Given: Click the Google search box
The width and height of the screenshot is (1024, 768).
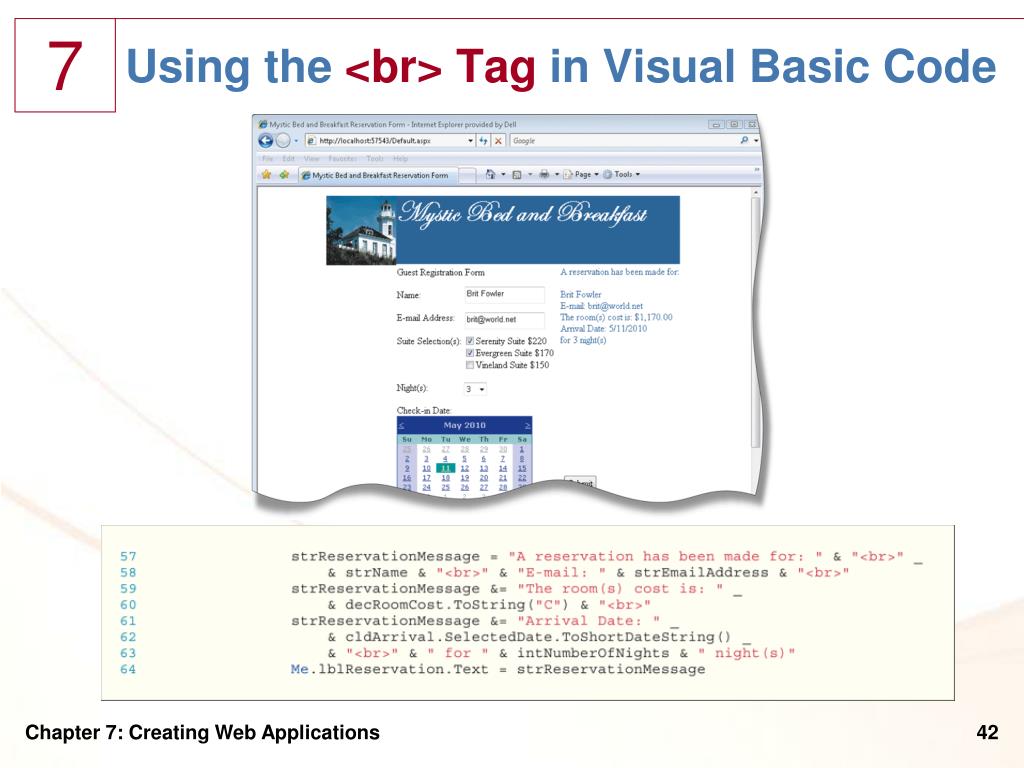Looking at the screenshot, I should (624, 140).
